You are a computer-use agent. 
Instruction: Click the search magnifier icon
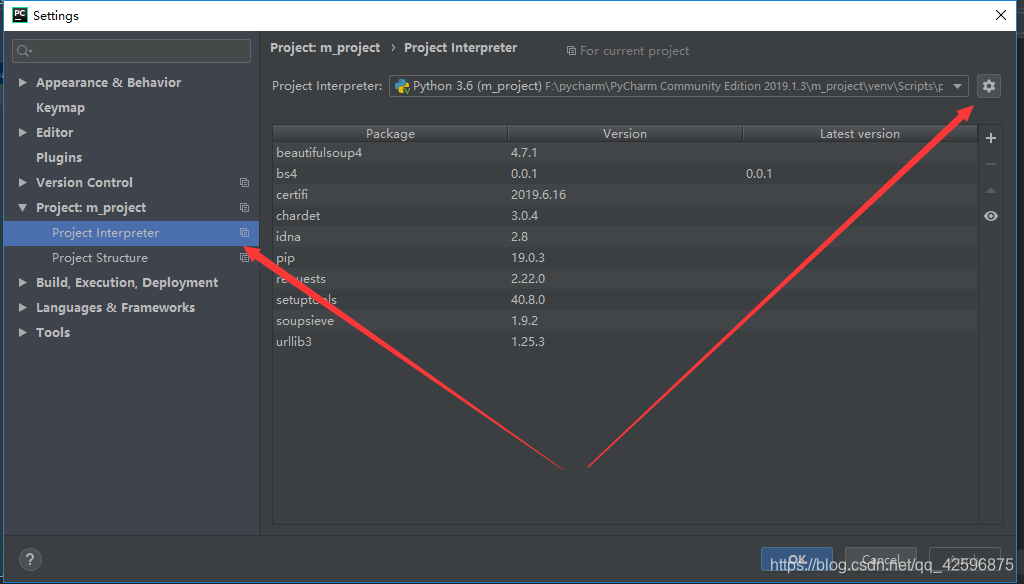pos(24,51)
